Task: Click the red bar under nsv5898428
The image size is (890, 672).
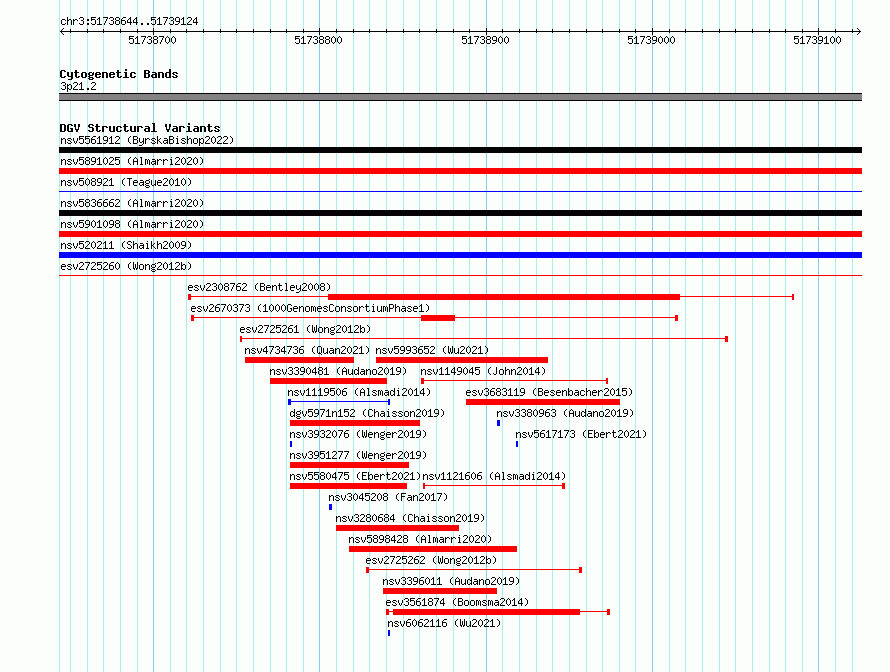Action: coord(433,549)
